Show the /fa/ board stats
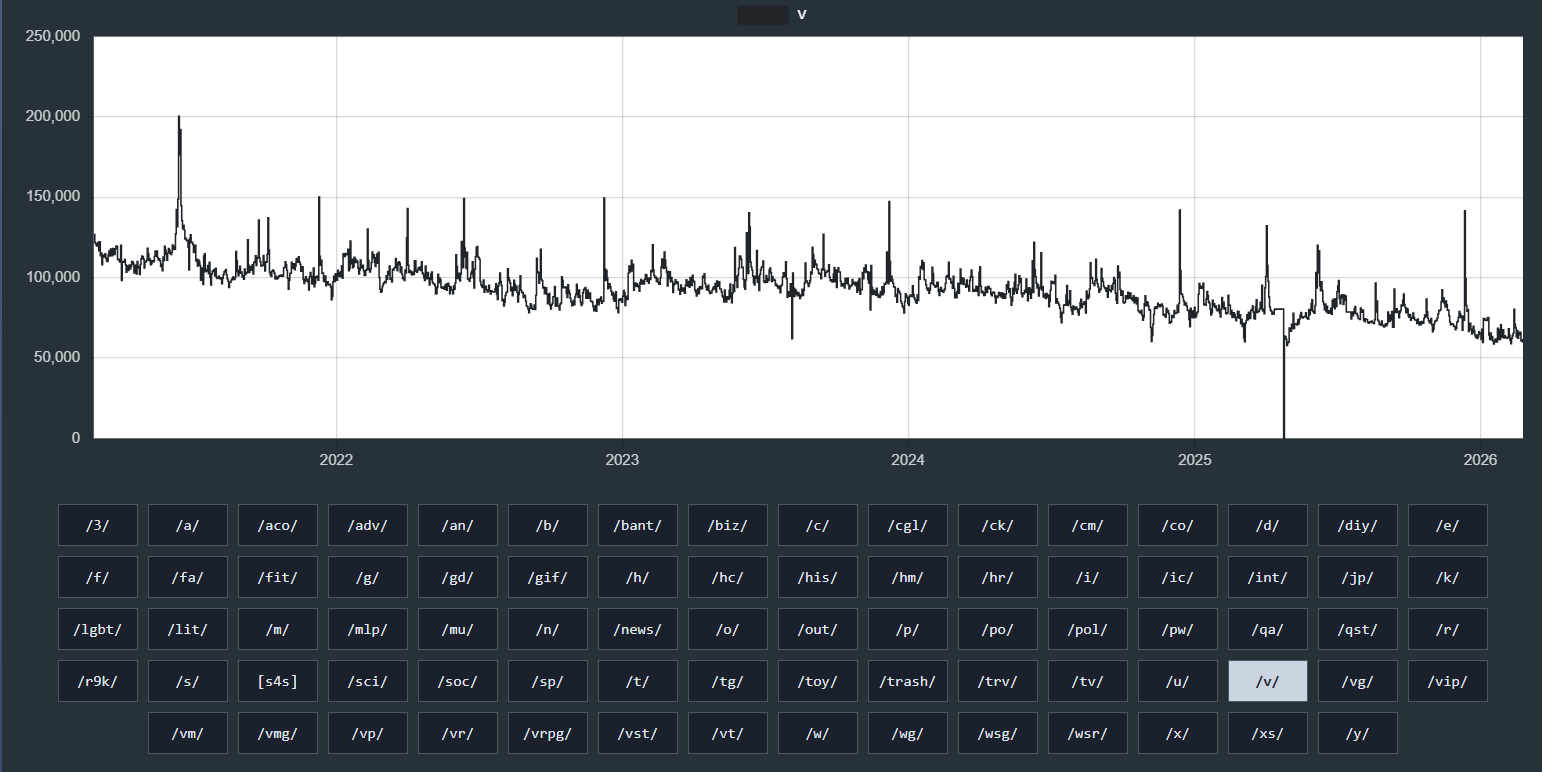The width and height of the screenshot is (1542, 772). (188, 577)
